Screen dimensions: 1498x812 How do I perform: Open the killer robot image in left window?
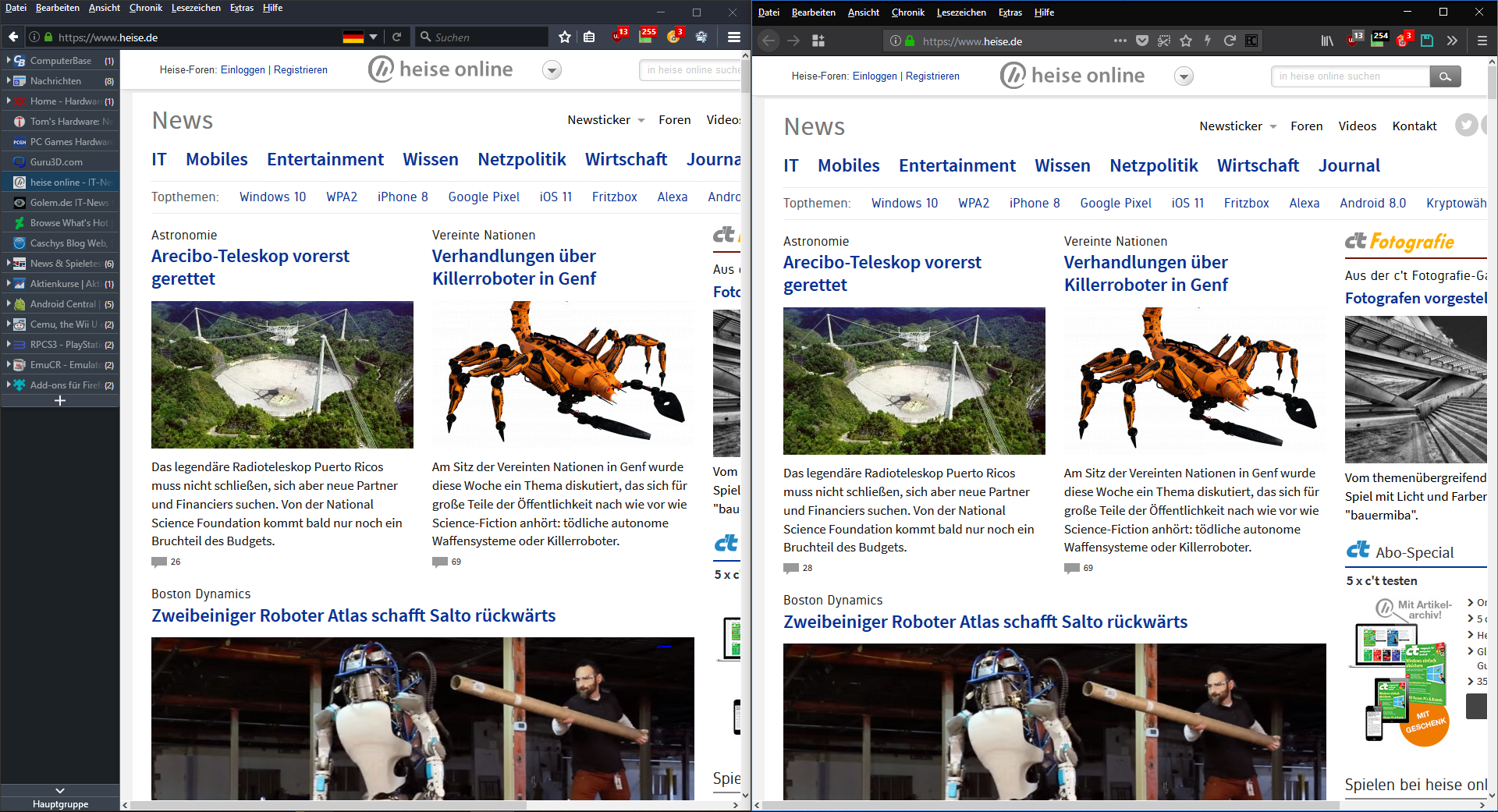tap(563, 374)
